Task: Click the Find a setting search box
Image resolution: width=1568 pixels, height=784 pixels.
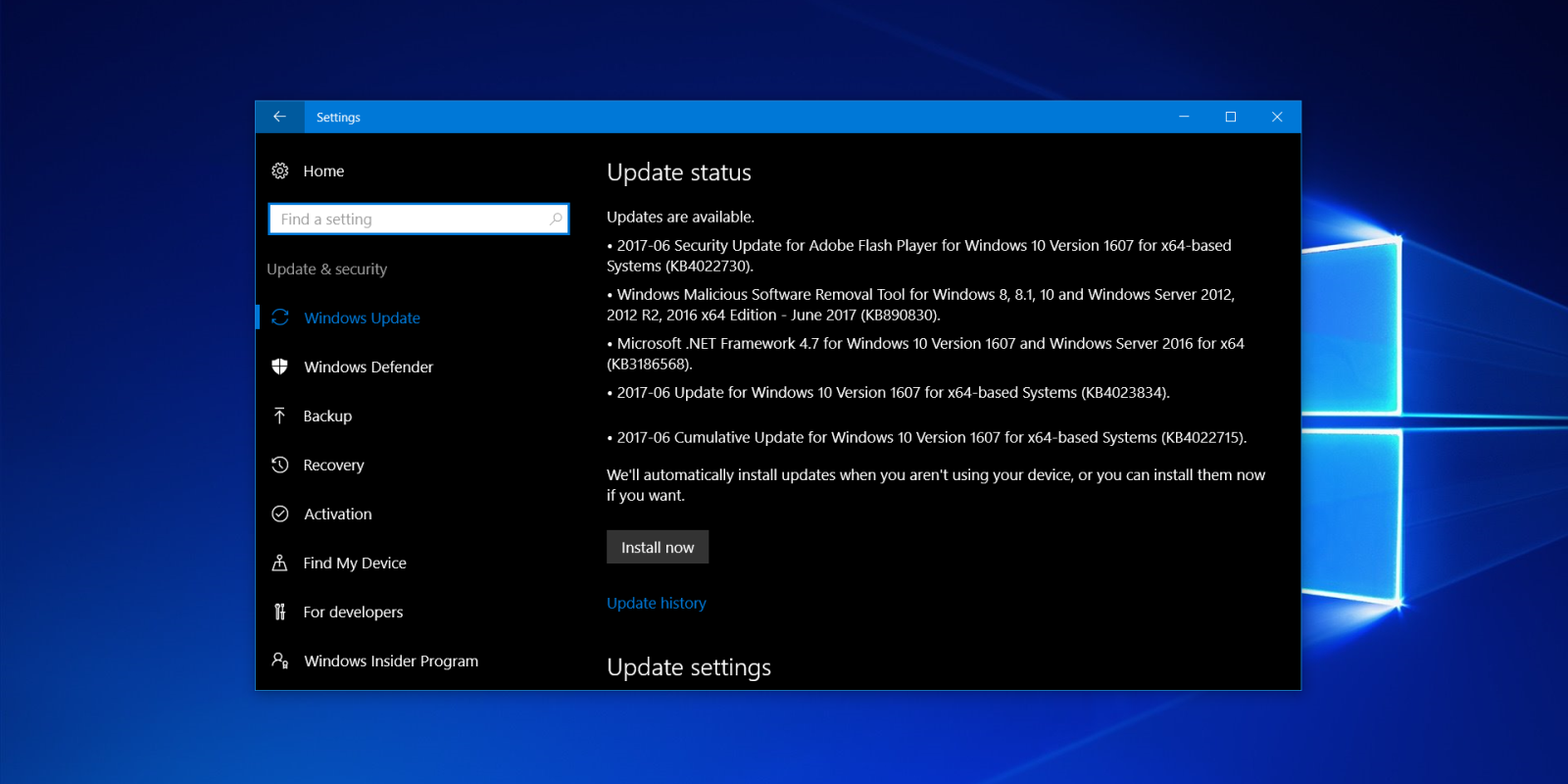Action: (418, 219)
